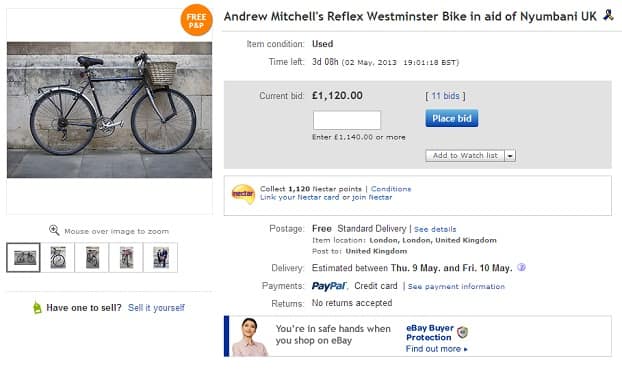Select the first bike thumbnail
Screen dimensions: 622x373
tap(23, 258)
